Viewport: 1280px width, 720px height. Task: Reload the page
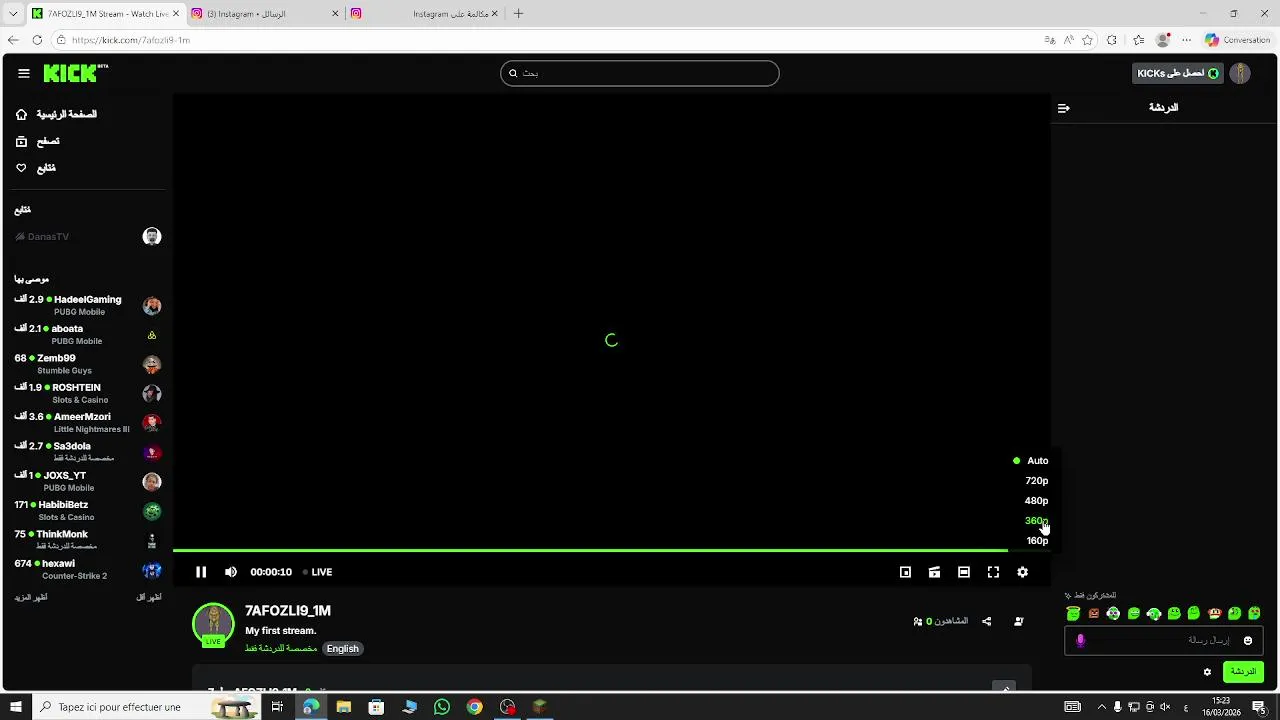pyautogui.click(x=37, y=40)
